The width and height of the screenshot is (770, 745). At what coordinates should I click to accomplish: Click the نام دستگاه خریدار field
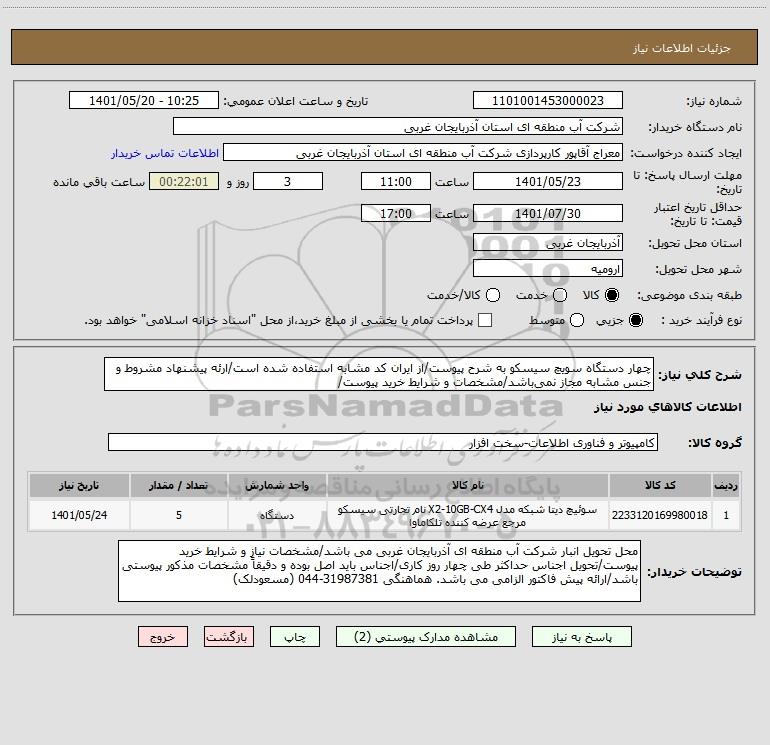click(x=398, y=127)
